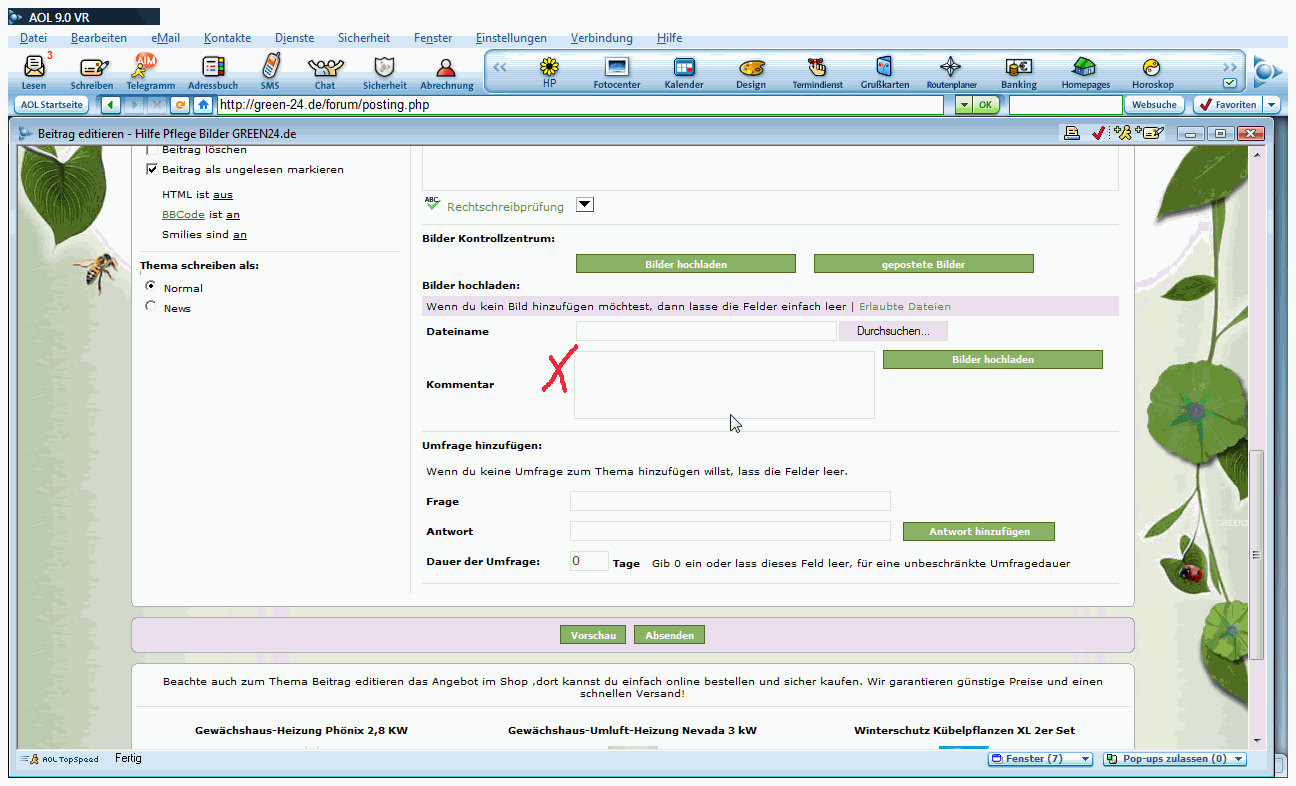The height and width of the screenshot is (786, 1296).
Task: Click the Durchsuchen... button
Action: coord(893,331)
